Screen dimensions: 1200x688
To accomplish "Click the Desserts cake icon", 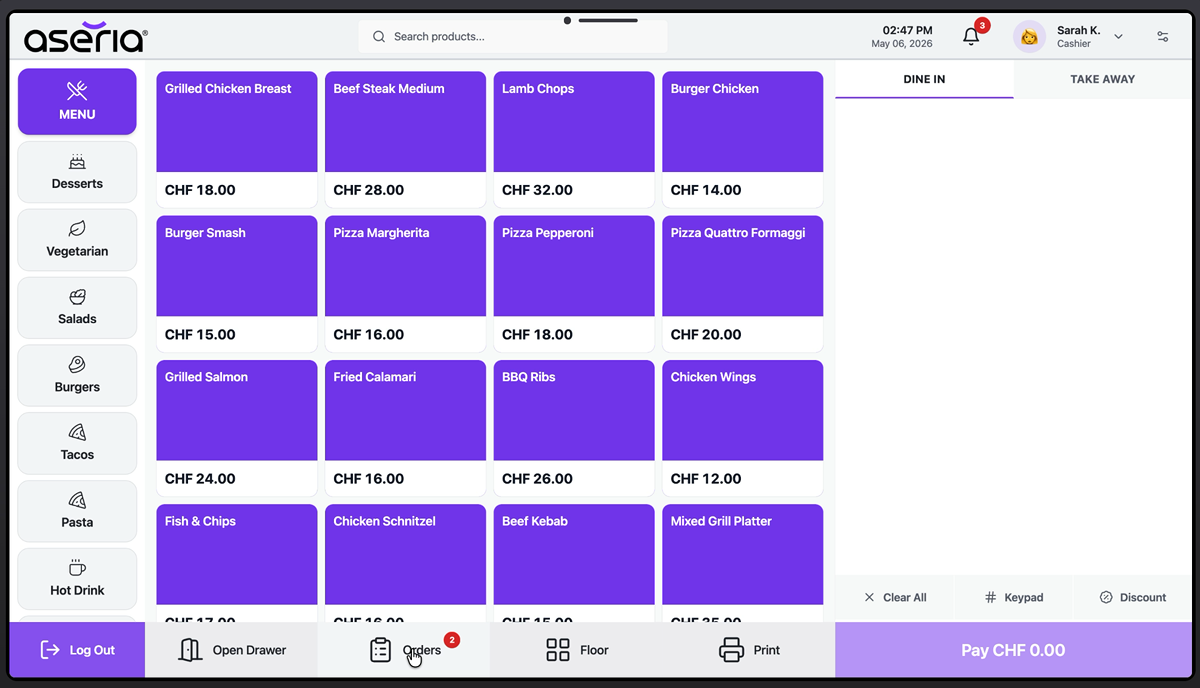I will [77, 162].
